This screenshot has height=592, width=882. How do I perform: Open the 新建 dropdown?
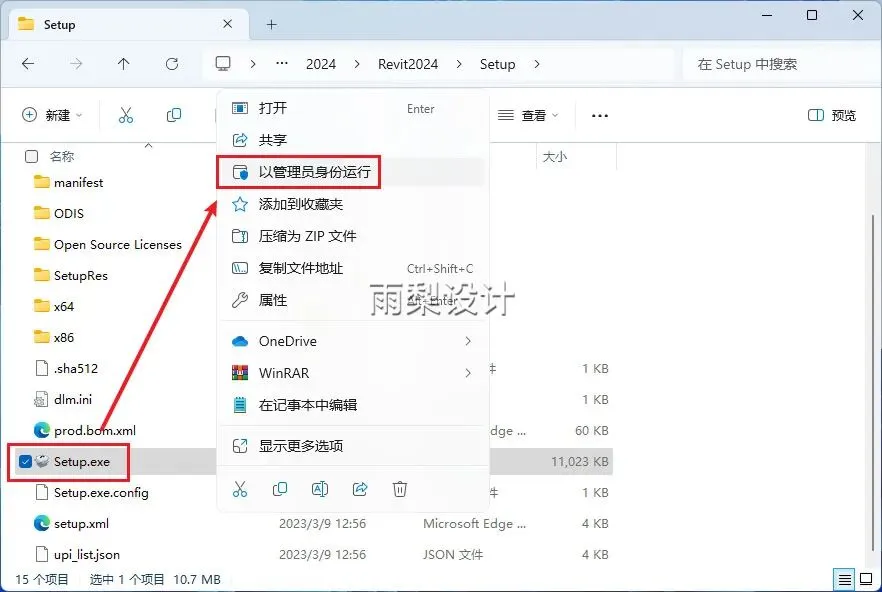tap(52, 115)
